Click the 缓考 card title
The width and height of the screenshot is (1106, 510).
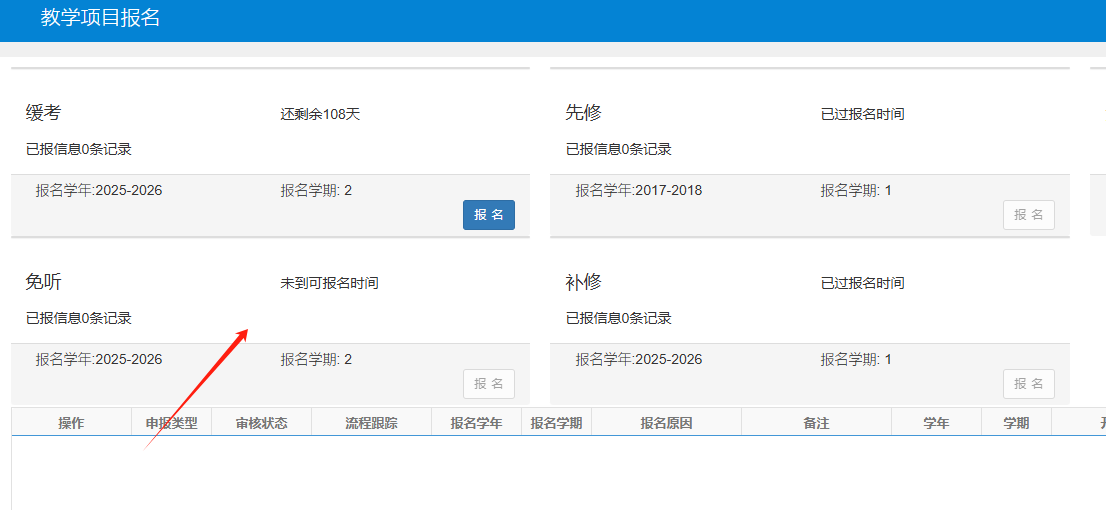click(43, 113)
